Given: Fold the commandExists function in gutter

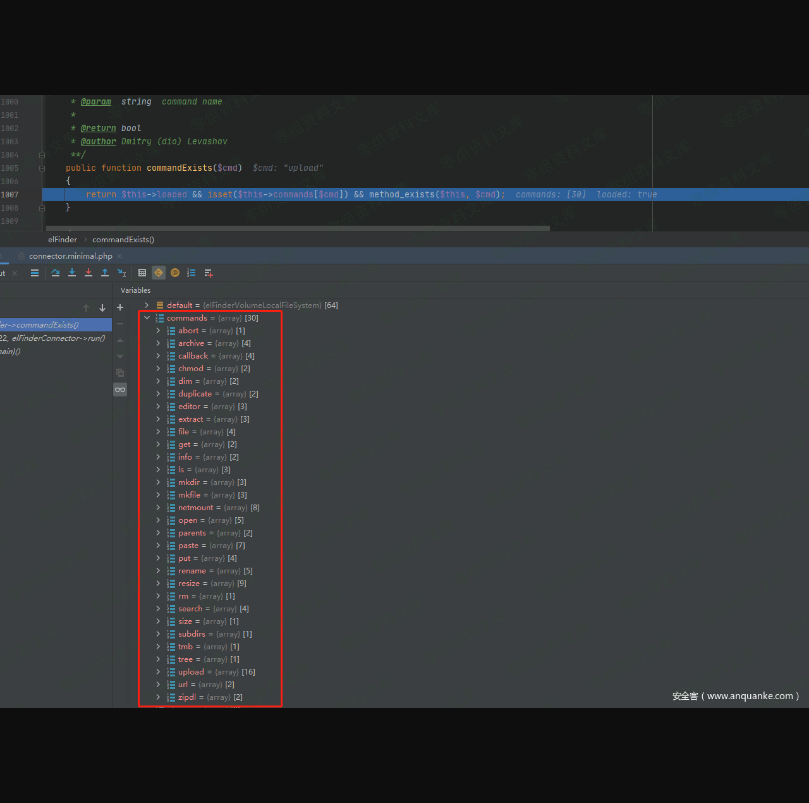Looking at the screenshot, I should point(42,168).
